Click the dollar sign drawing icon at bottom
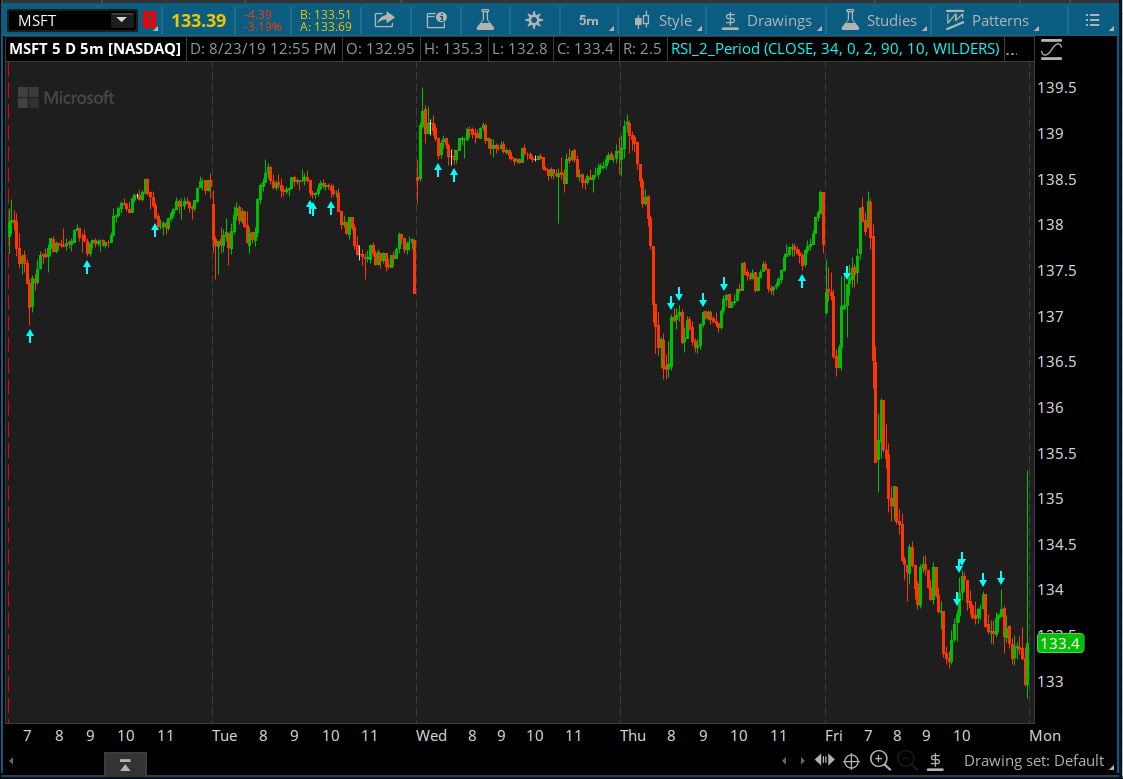The width and height of the screenshot is (1123, 779). (936, 761)
